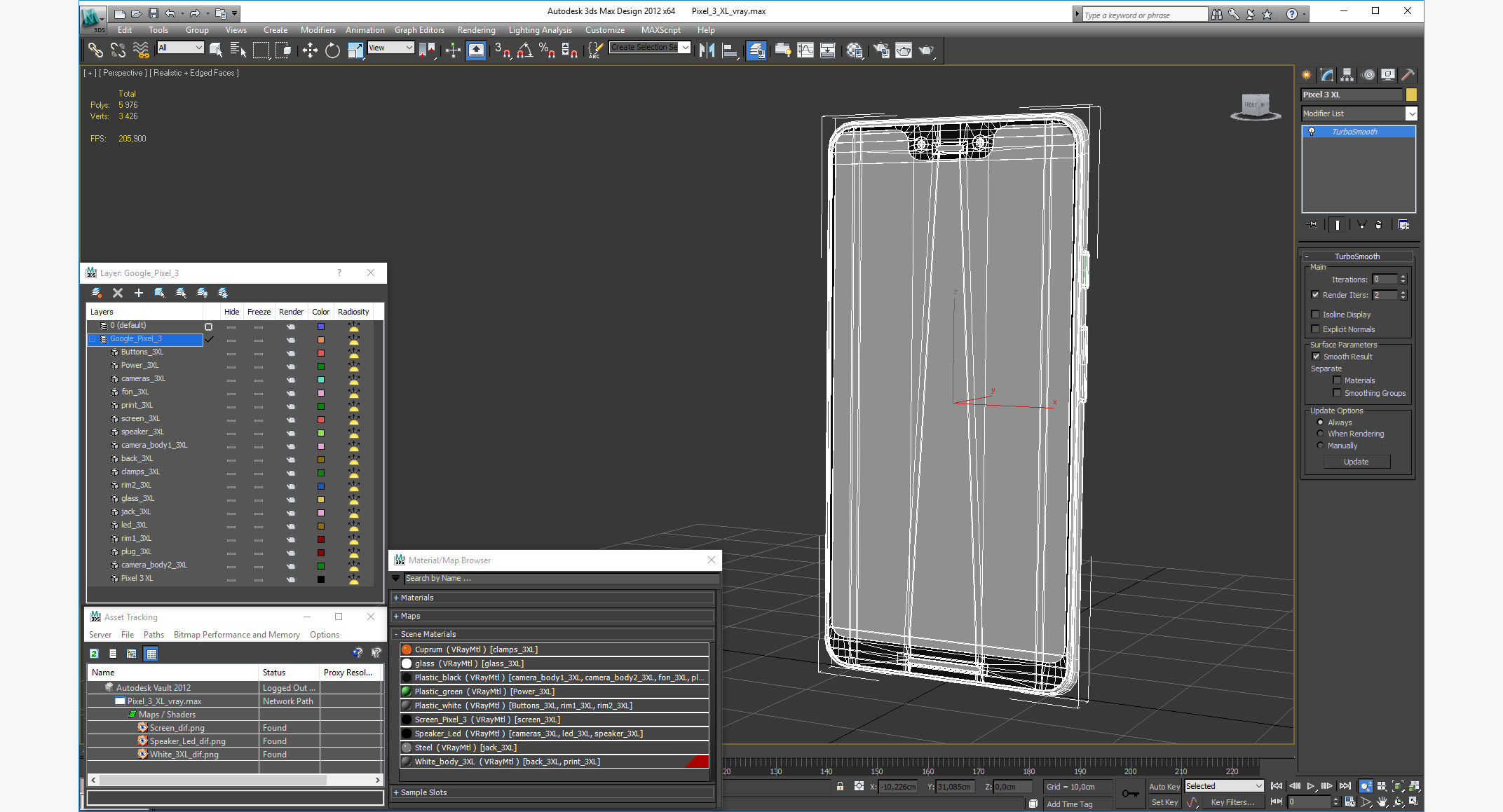Switch to the Create command panel tab

(1307, 75)
